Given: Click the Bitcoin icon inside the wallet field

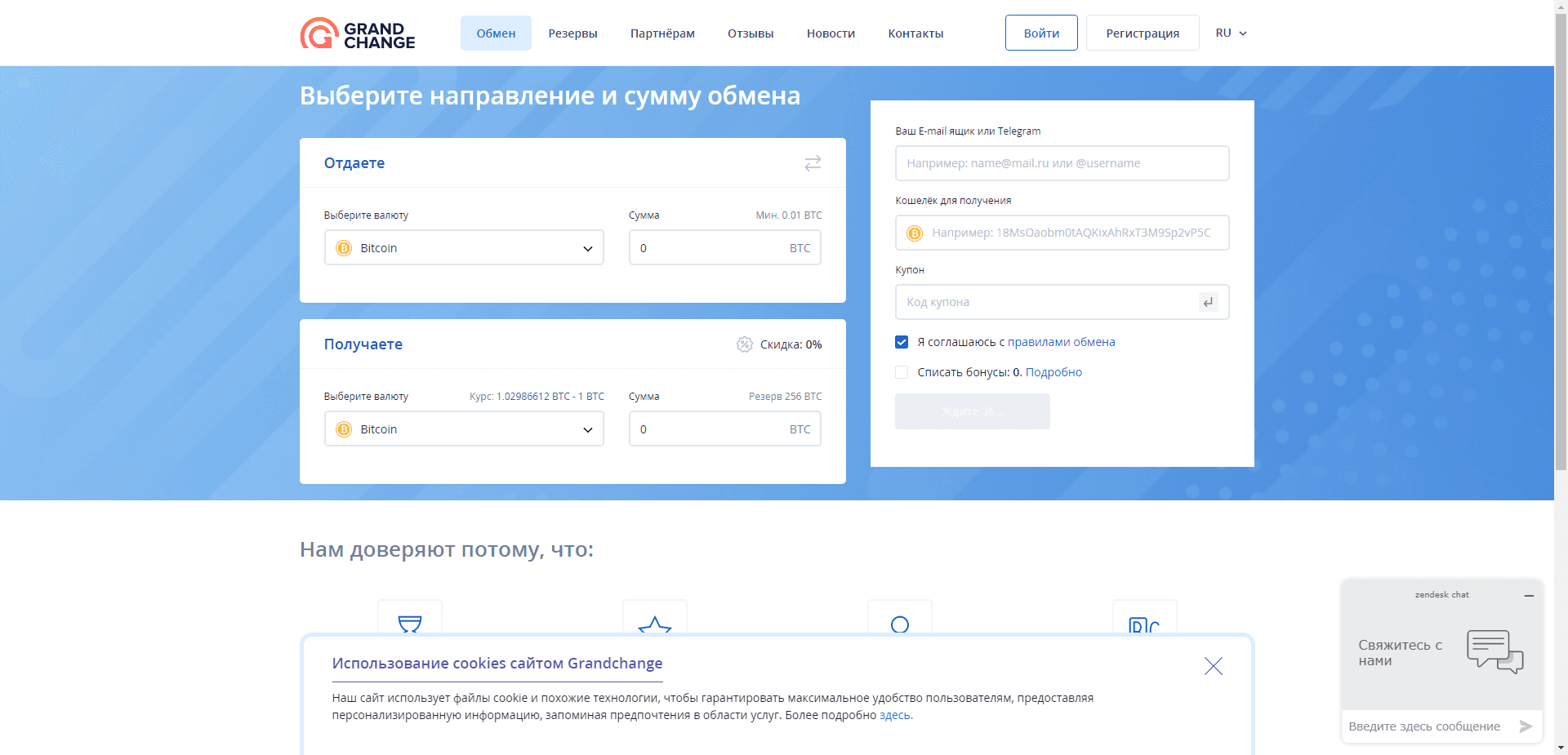Looking at the screenshot, I should [x=913, y=233].
